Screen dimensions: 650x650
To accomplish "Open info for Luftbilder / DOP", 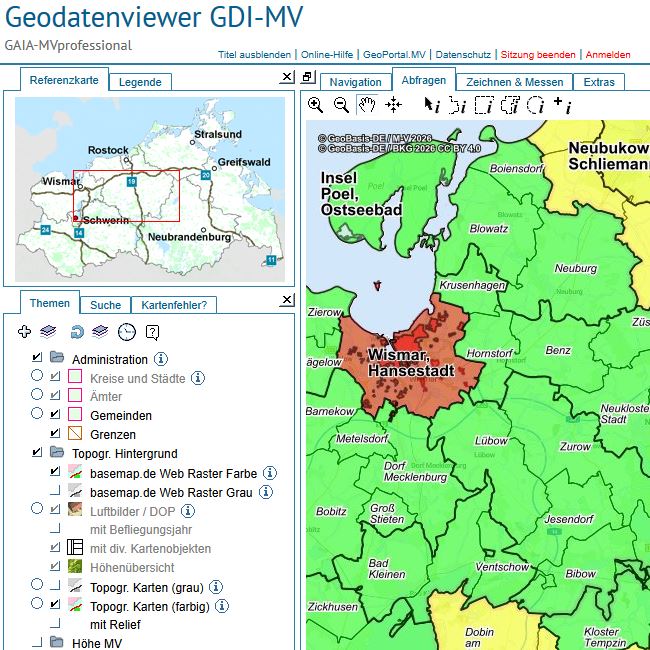I will [x=188, y=511].
